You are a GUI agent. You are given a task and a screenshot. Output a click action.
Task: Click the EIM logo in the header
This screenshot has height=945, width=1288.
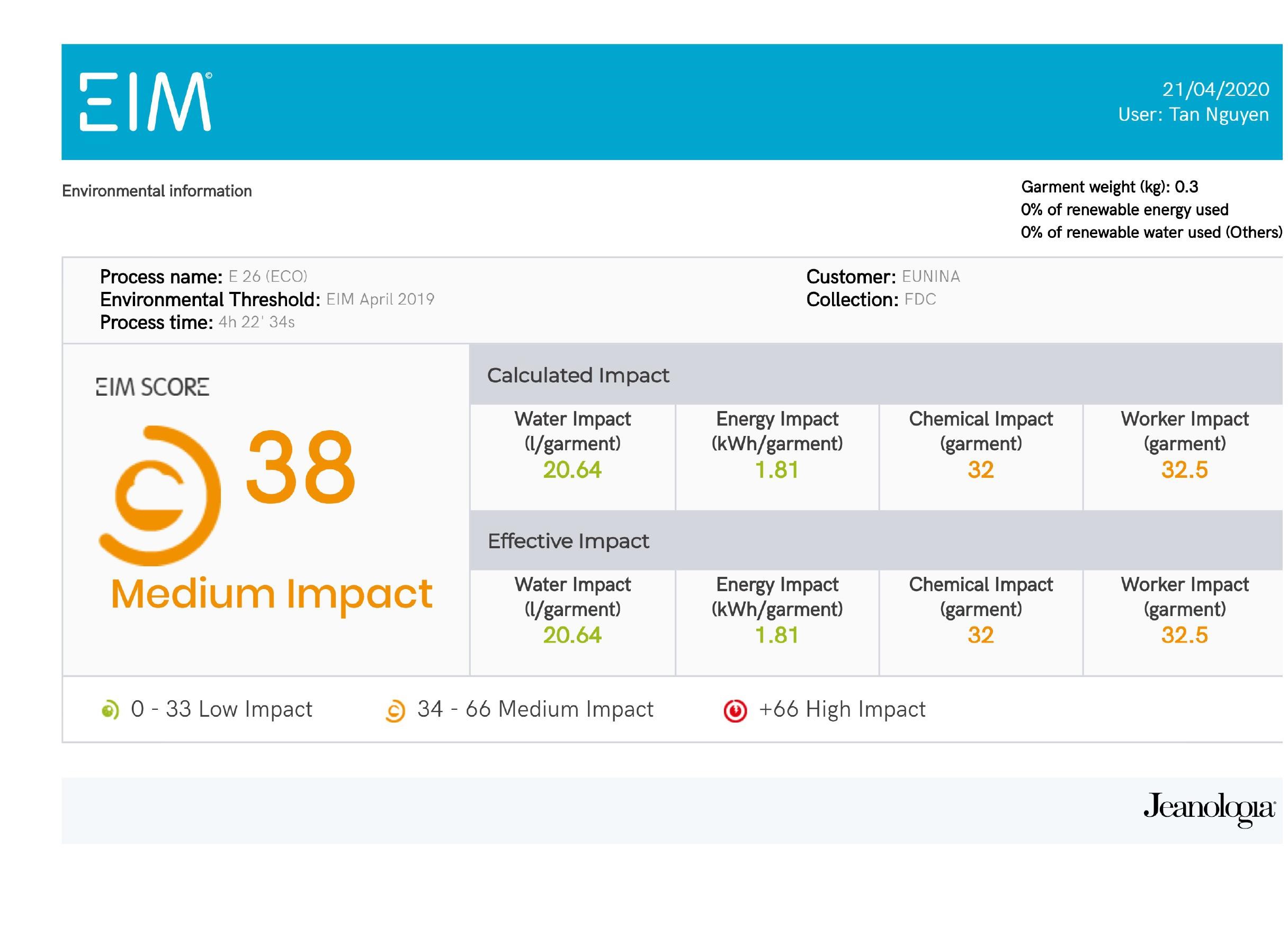pyautogui.click(x=146, y=102)
